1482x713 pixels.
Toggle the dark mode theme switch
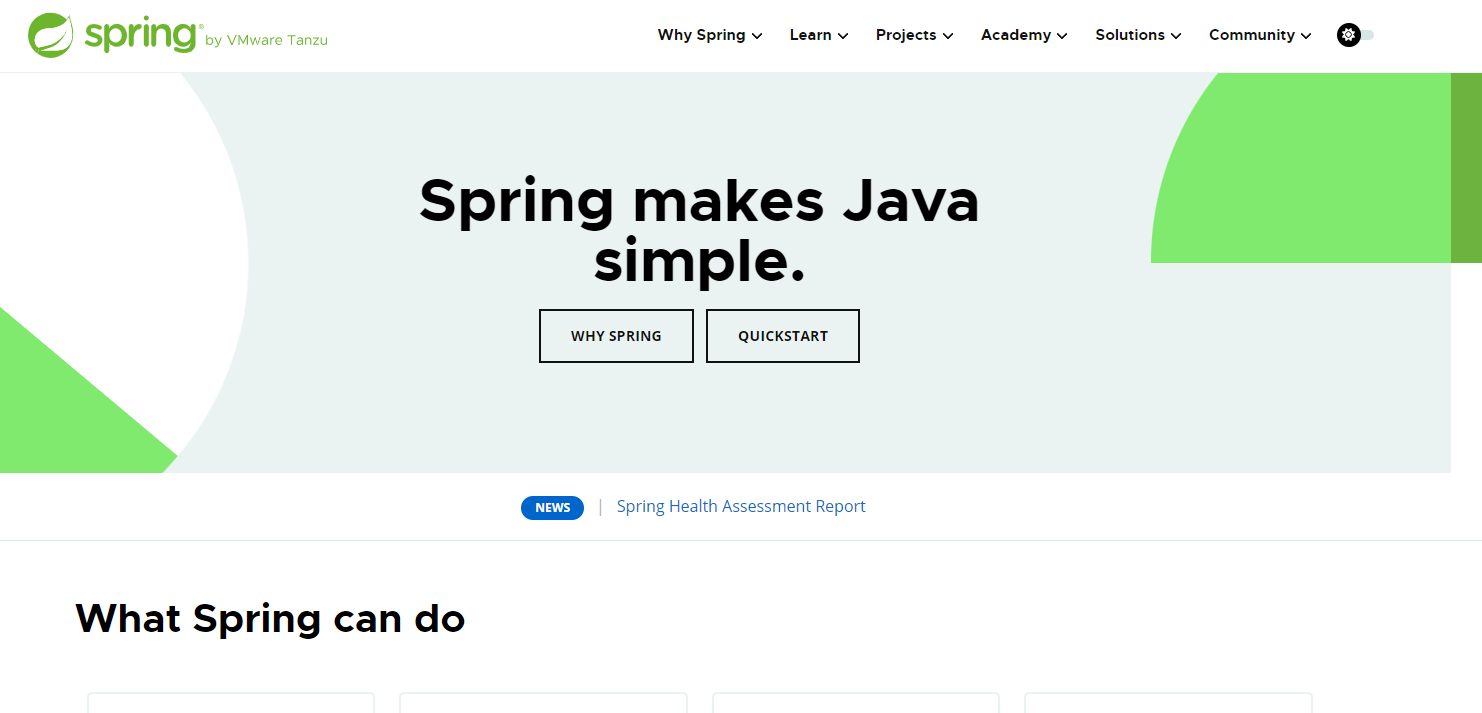(1355, 35)
